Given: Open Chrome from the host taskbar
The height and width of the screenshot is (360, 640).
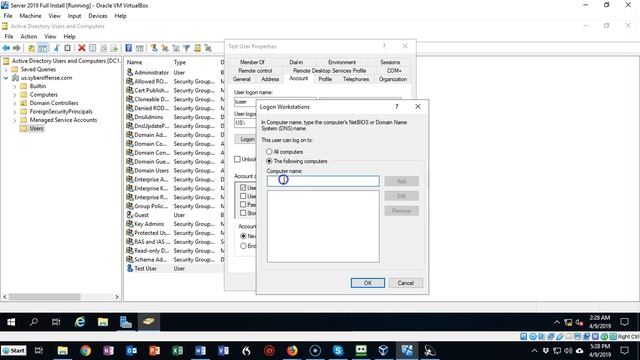Looking at the screenshot, I should click(85, 351).
